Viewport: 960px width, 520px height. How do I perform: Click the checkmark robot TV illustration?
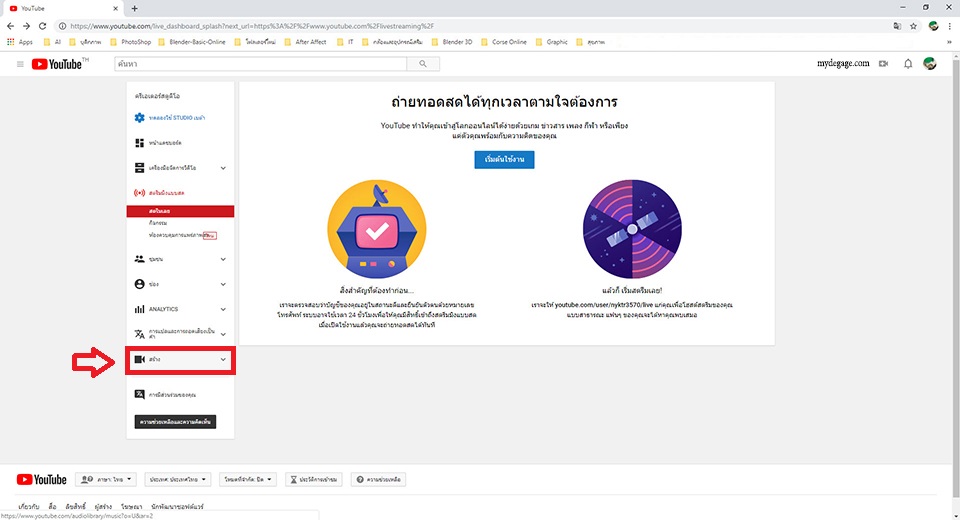377,229
